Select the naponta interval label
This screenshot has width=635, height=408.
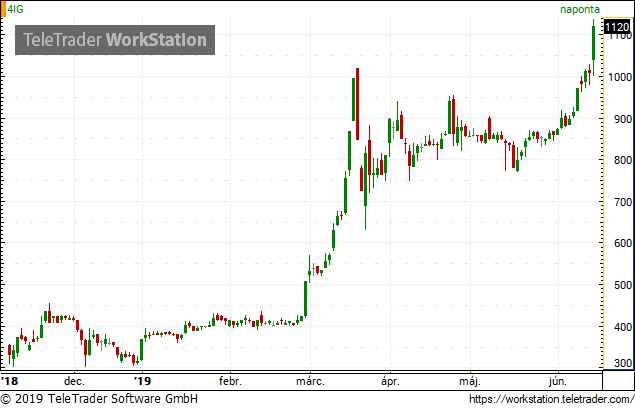(580, 9)
